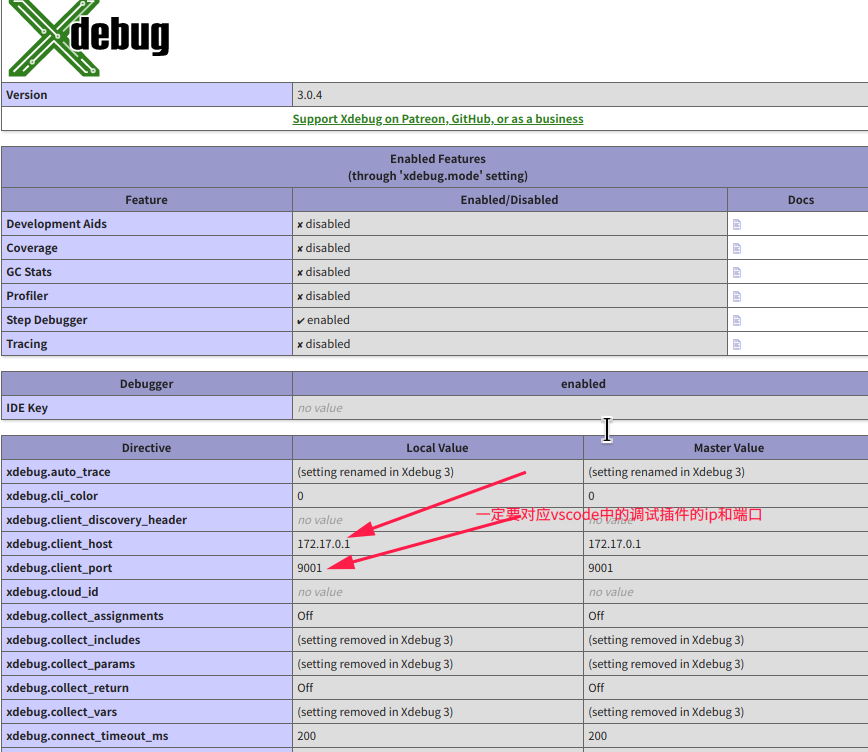
Task: Click the Profiler documentation icon
Action: 737,296
